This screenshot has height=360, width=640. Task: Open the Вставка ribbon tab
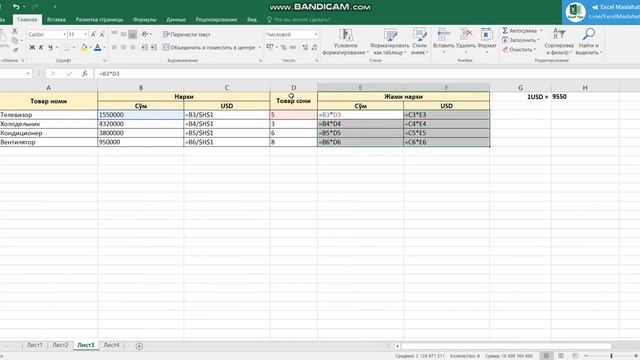56,20
